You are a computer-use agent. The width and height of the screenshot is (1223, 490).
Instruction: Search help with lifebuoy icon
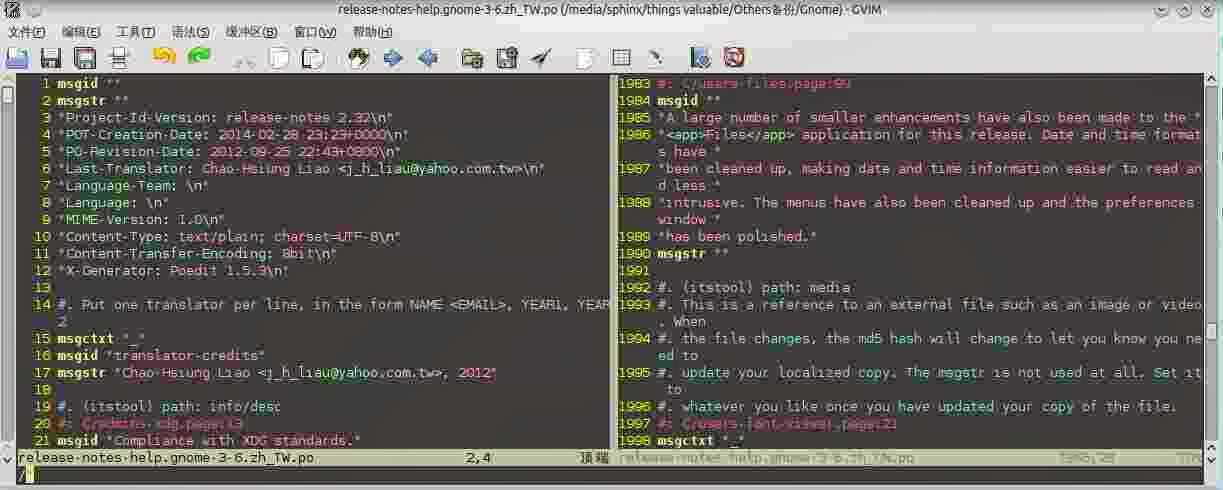tap(735, 58)
